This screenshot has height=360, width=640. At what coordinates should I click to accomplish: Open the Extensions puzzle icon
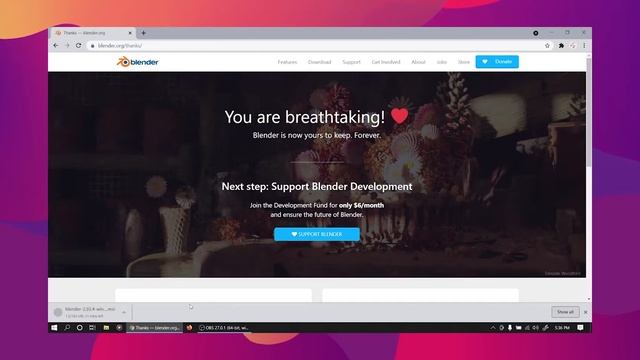561,46
